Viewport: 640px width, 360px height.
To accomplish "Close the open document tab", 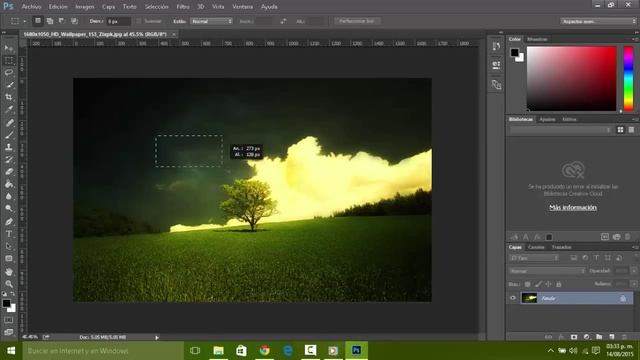I will point(173,35).
